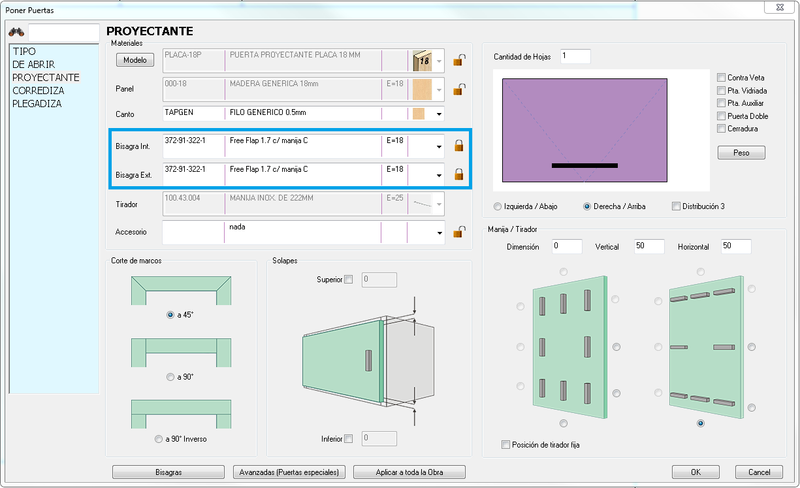
Task: Enable the Contra Veta checkbox
Action: coord(721,78)
